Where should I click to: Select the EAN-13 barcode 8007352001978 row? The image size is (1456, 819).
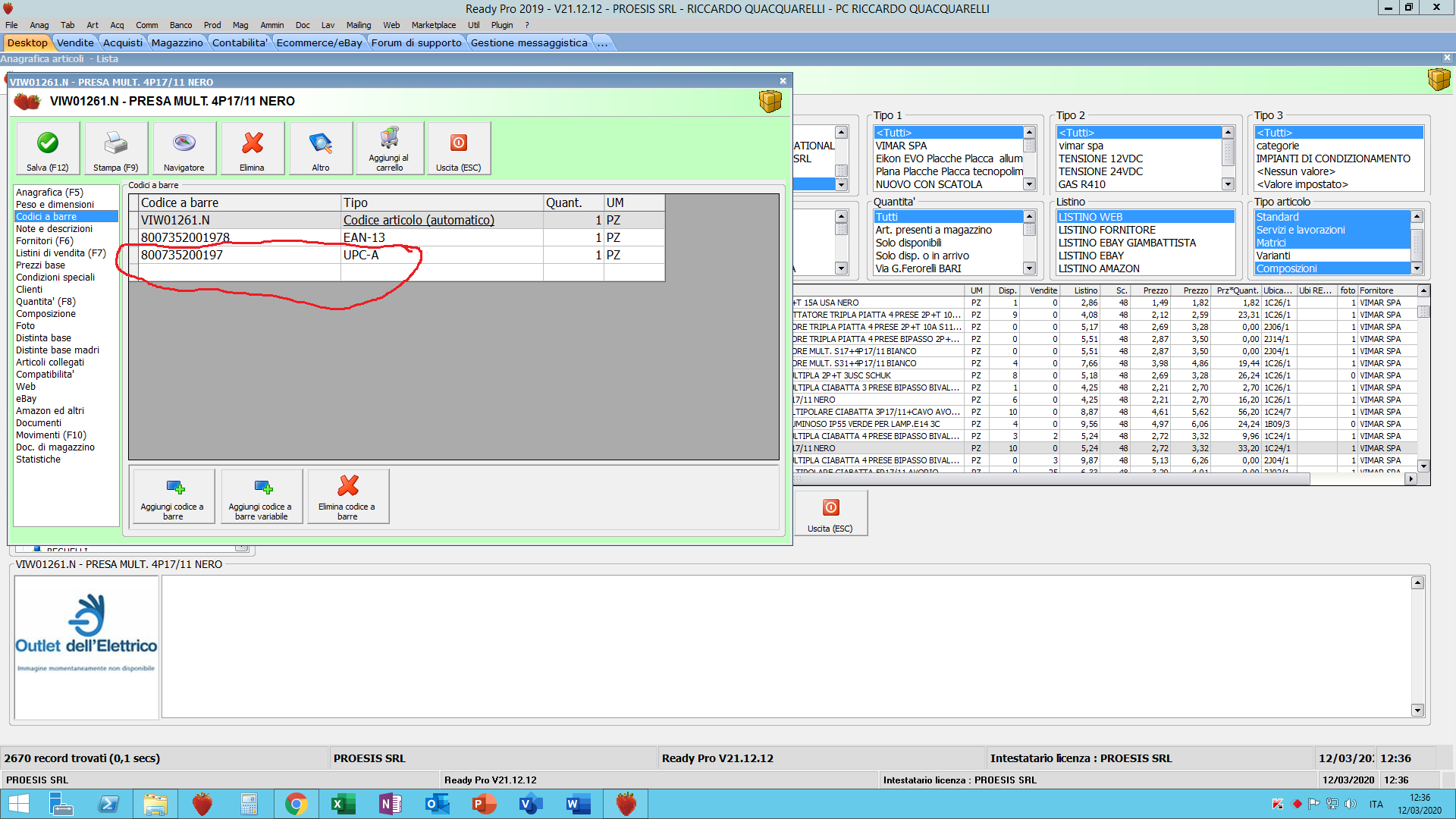tap(397, 237)
